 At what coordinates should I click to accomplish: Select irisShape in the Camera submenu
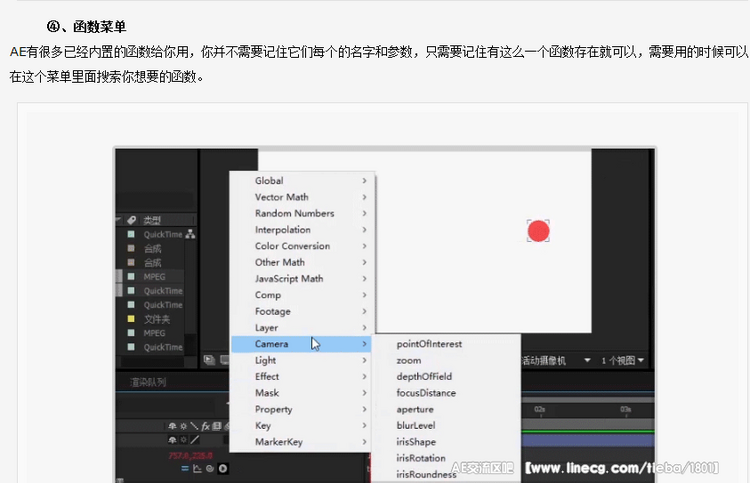(446, 442)
